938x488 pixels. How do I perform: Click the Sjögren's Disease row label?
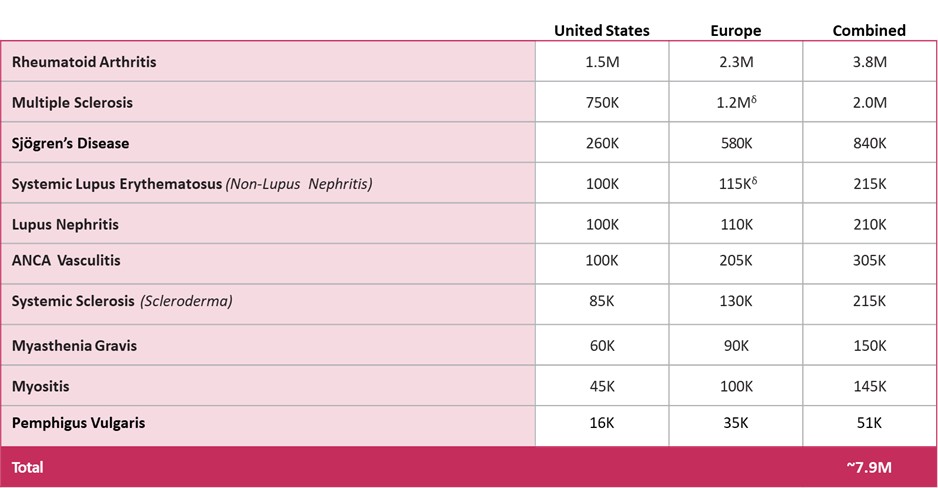(70, 143)
